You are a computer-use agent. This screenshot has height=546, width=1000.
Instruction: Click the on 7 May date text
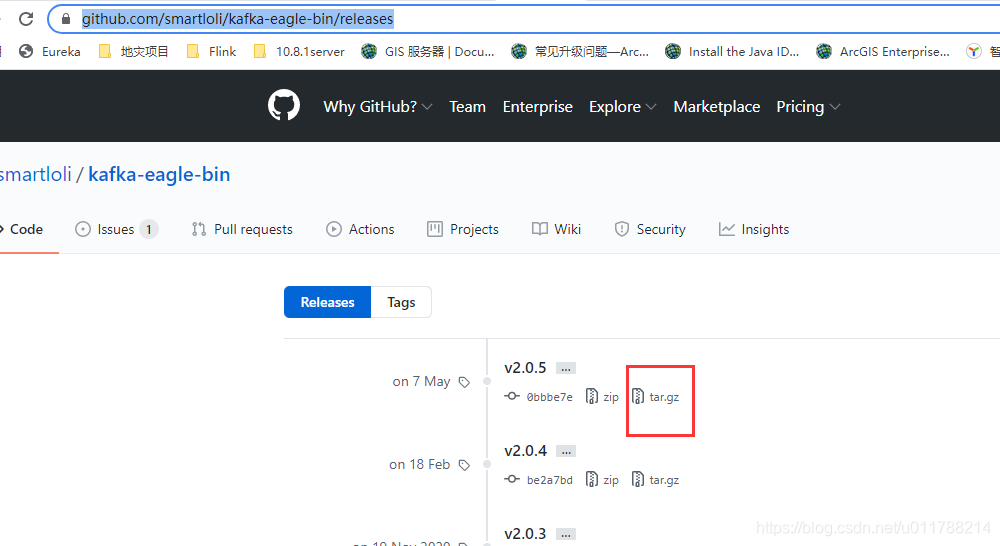tap(422, 381)
